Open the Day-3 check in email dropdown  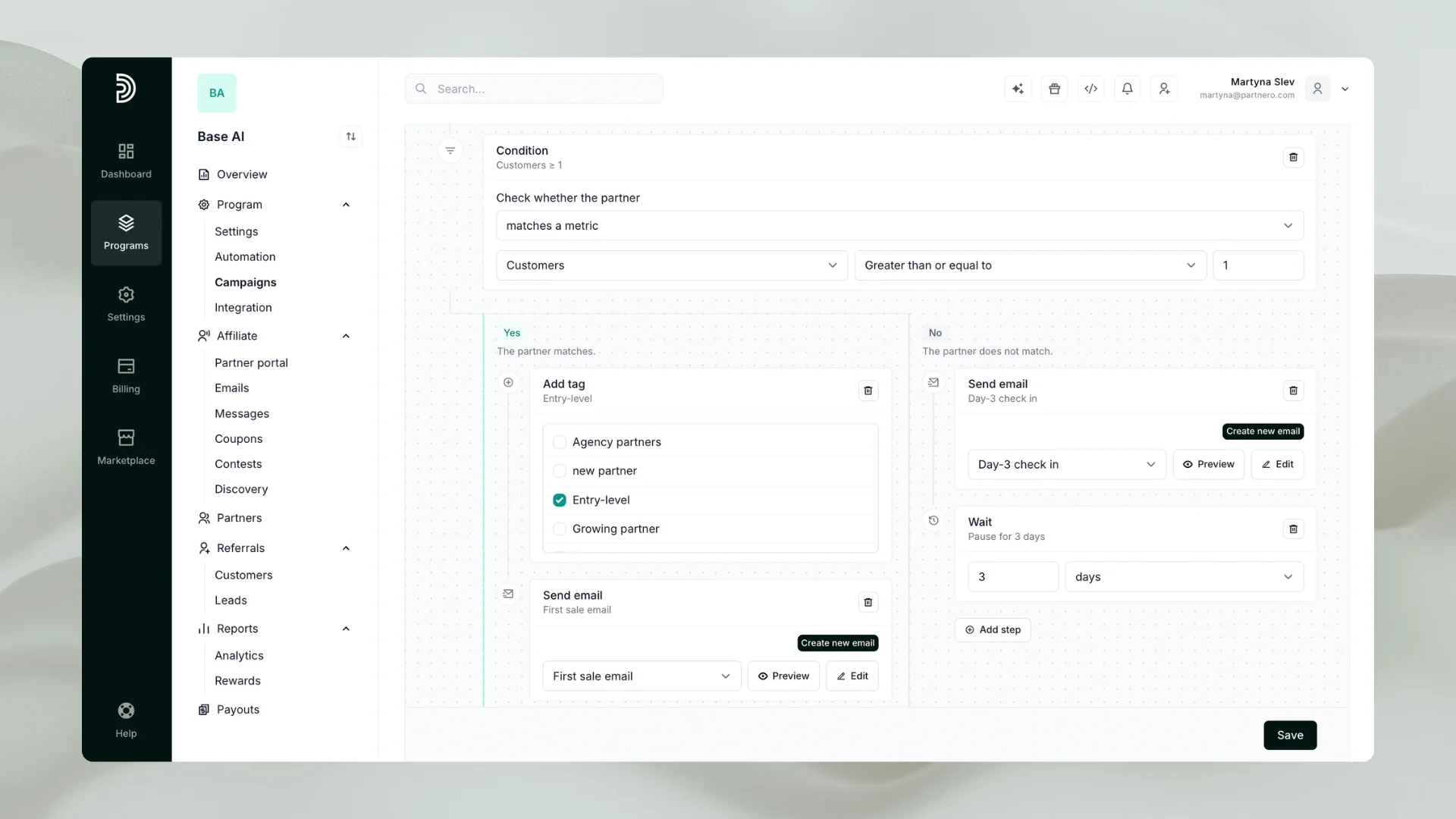[1067, 464]
